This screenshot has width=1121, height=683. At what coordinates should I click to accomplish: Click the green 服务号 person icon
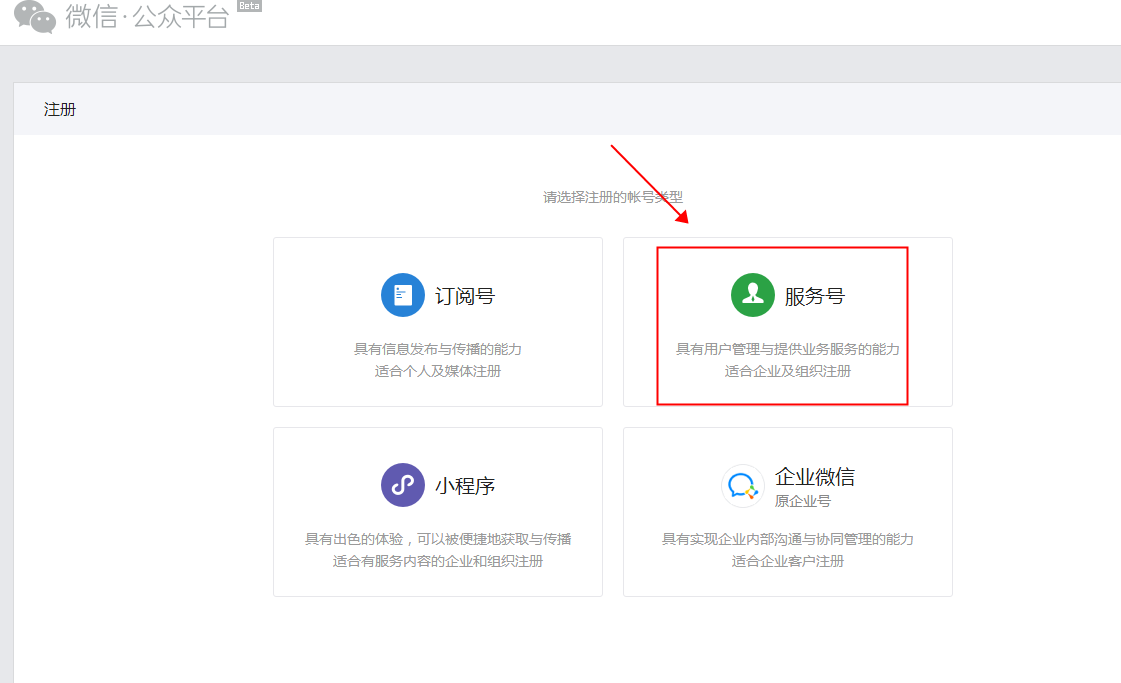coord(753,295)
